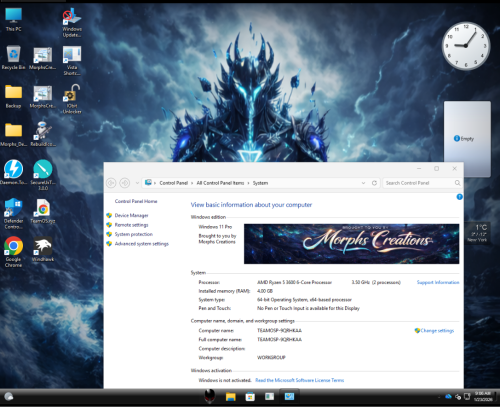Click the OneDrive cloud tray icon
This screenshot has width=500, height=407.
[448, 396]
